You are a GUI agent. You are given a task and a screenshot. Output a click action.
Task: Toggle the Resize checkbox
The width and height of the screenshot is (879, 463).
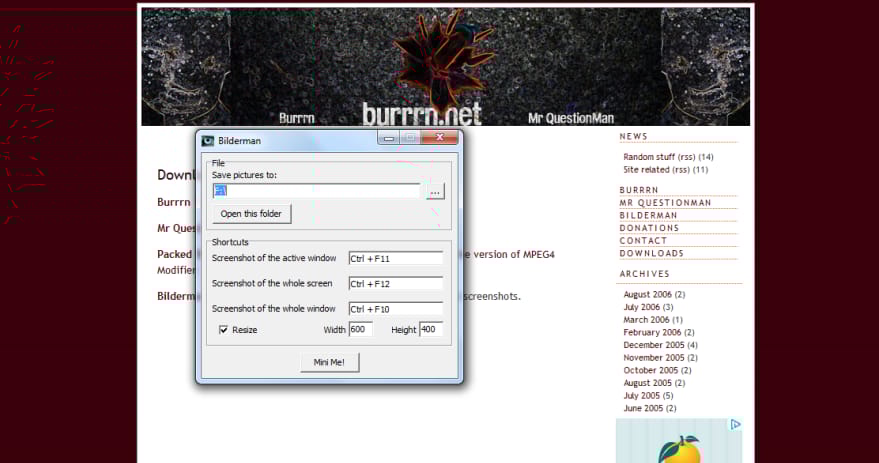point(224,330)
